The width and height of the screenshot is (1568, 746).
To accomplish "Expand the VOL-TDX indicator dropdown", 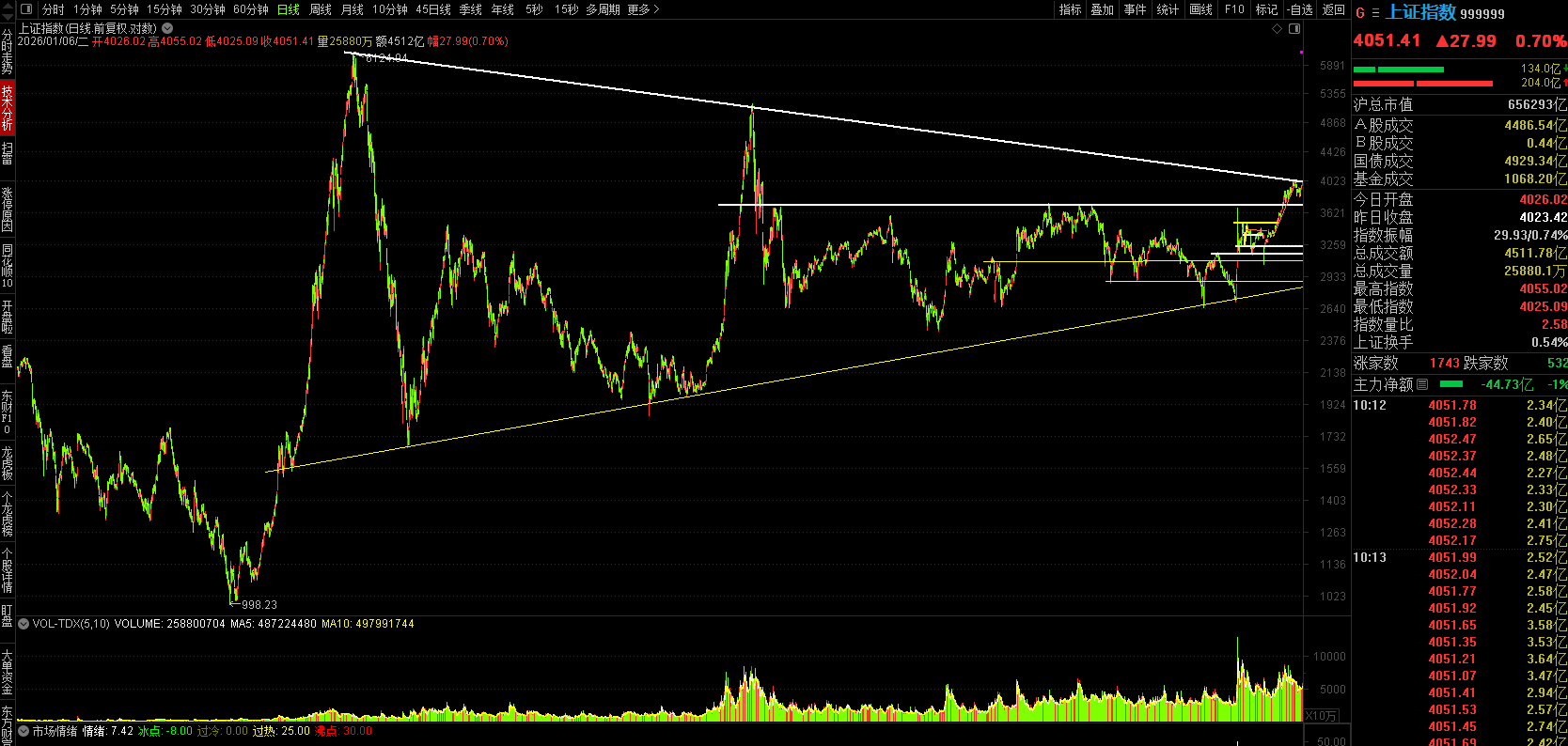I will tap(24, 624).
